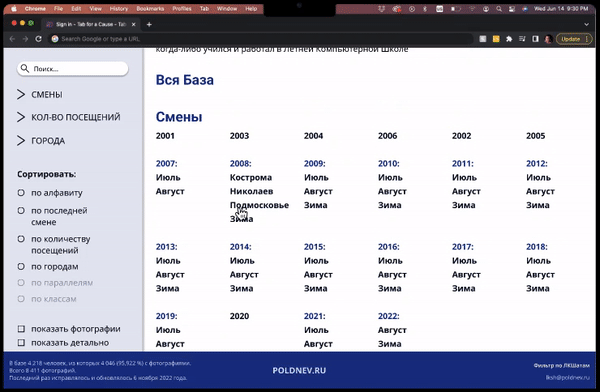Open the History menu
Viewport: 600px width, 392px height.
[119, 8]
